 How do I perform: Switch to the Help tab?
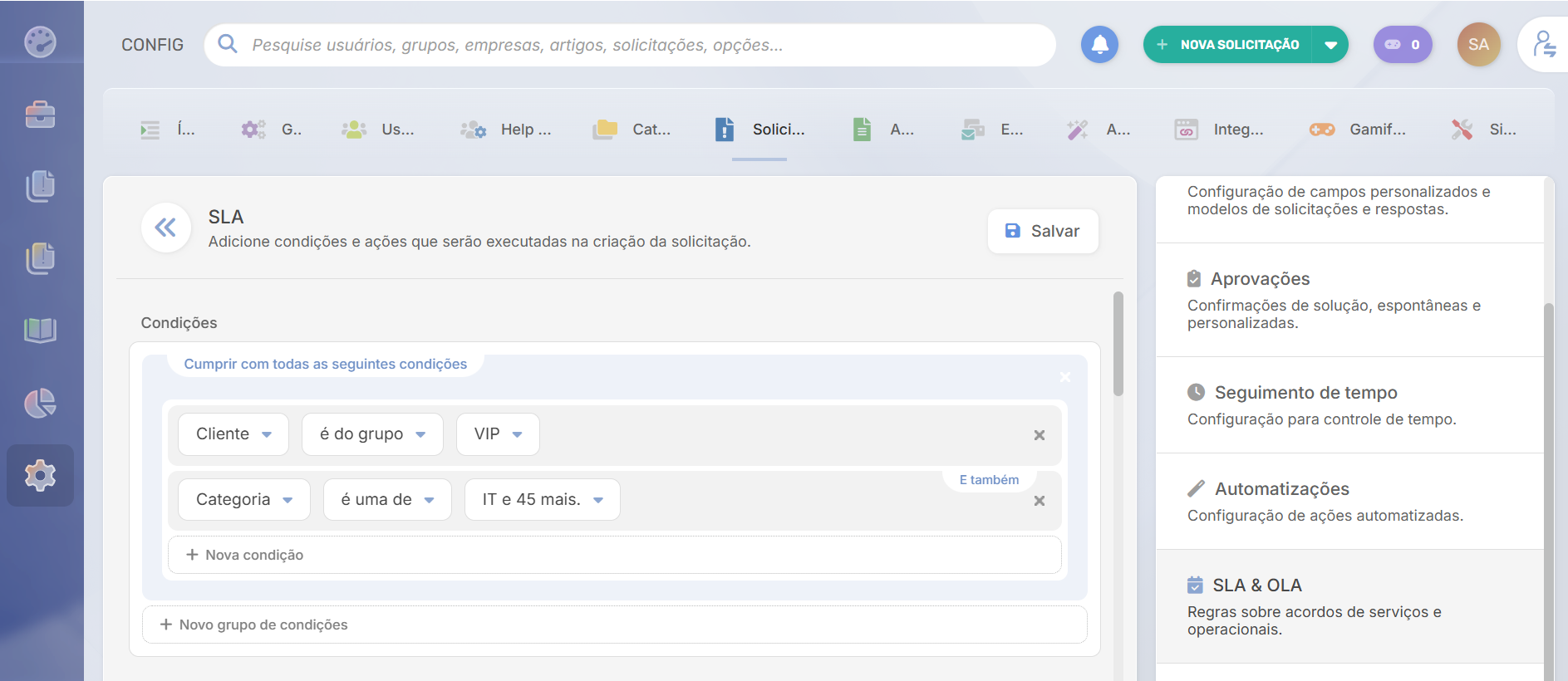coord(507,130)
